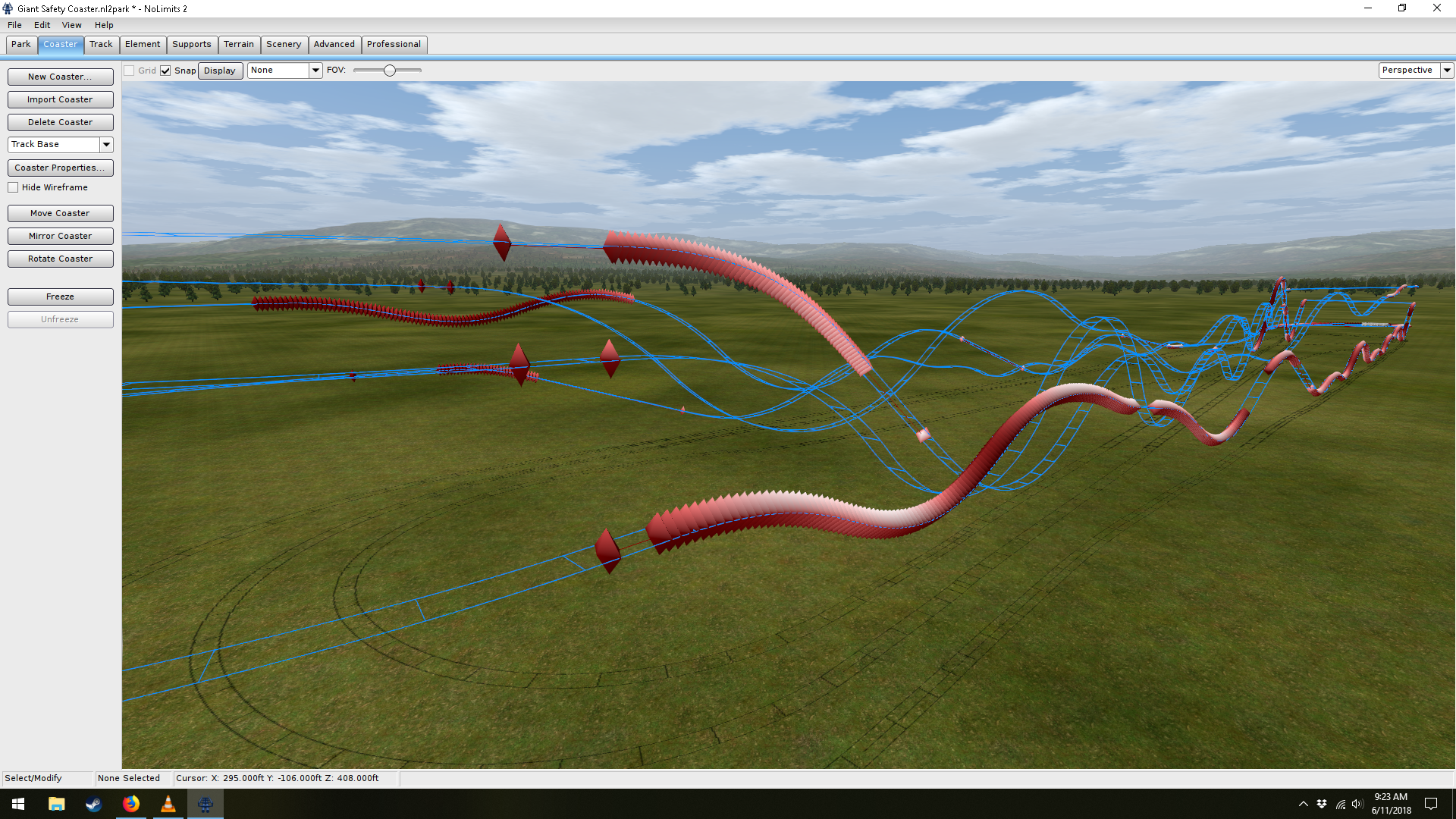Launch Steam from the taskbar
Viewport: 1456px width, 819px height.
pos(94,804)
